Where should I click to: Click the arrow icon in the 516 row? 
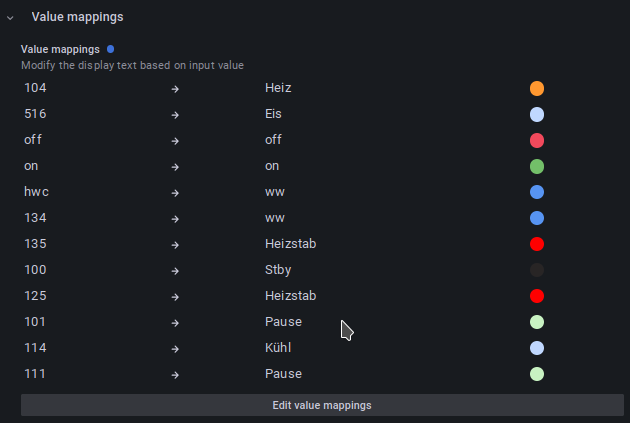pyautogui.click(x=175, y=115)
